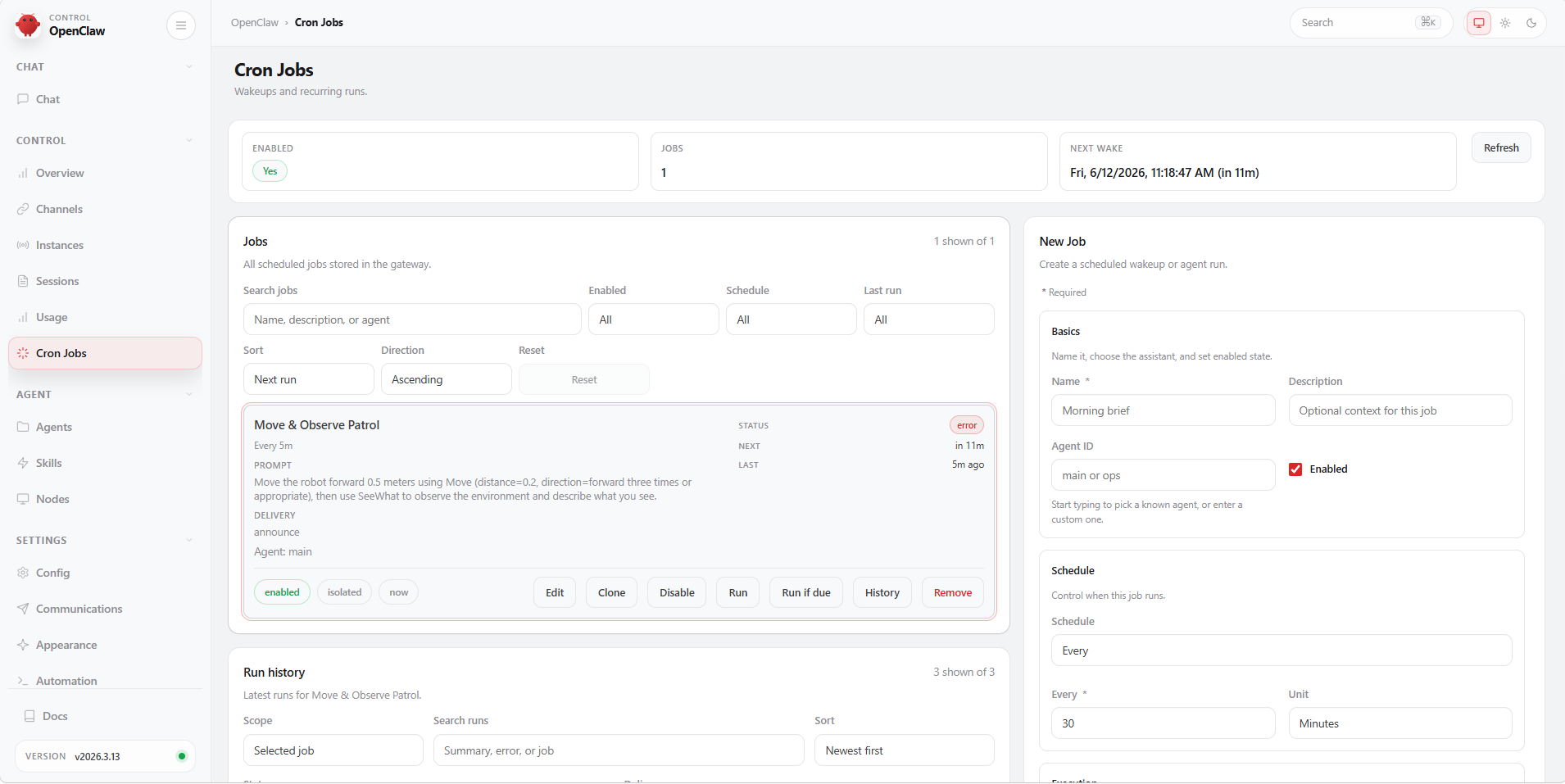Screen dimensions: 1565x784
Task: Click the Automation terminal icon
Action: [23, 681]
